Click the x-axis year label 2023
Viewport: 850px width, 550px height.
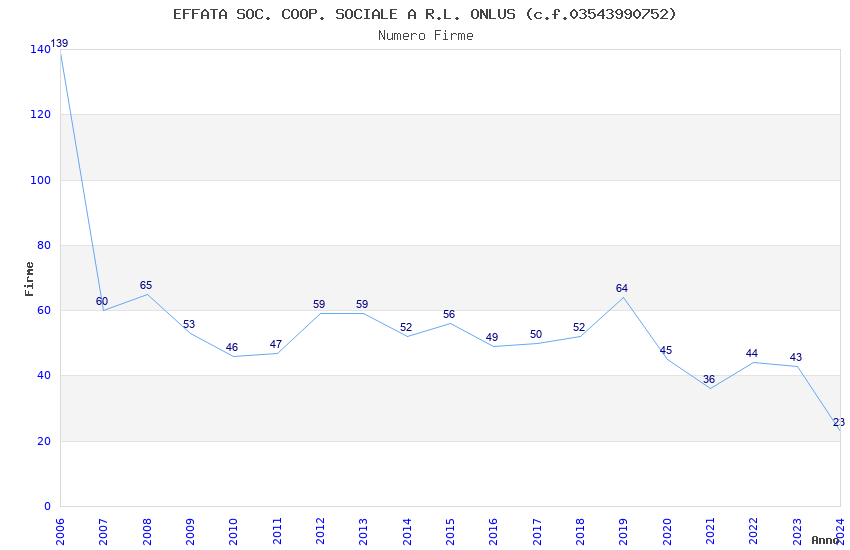[x=797, y=532]
